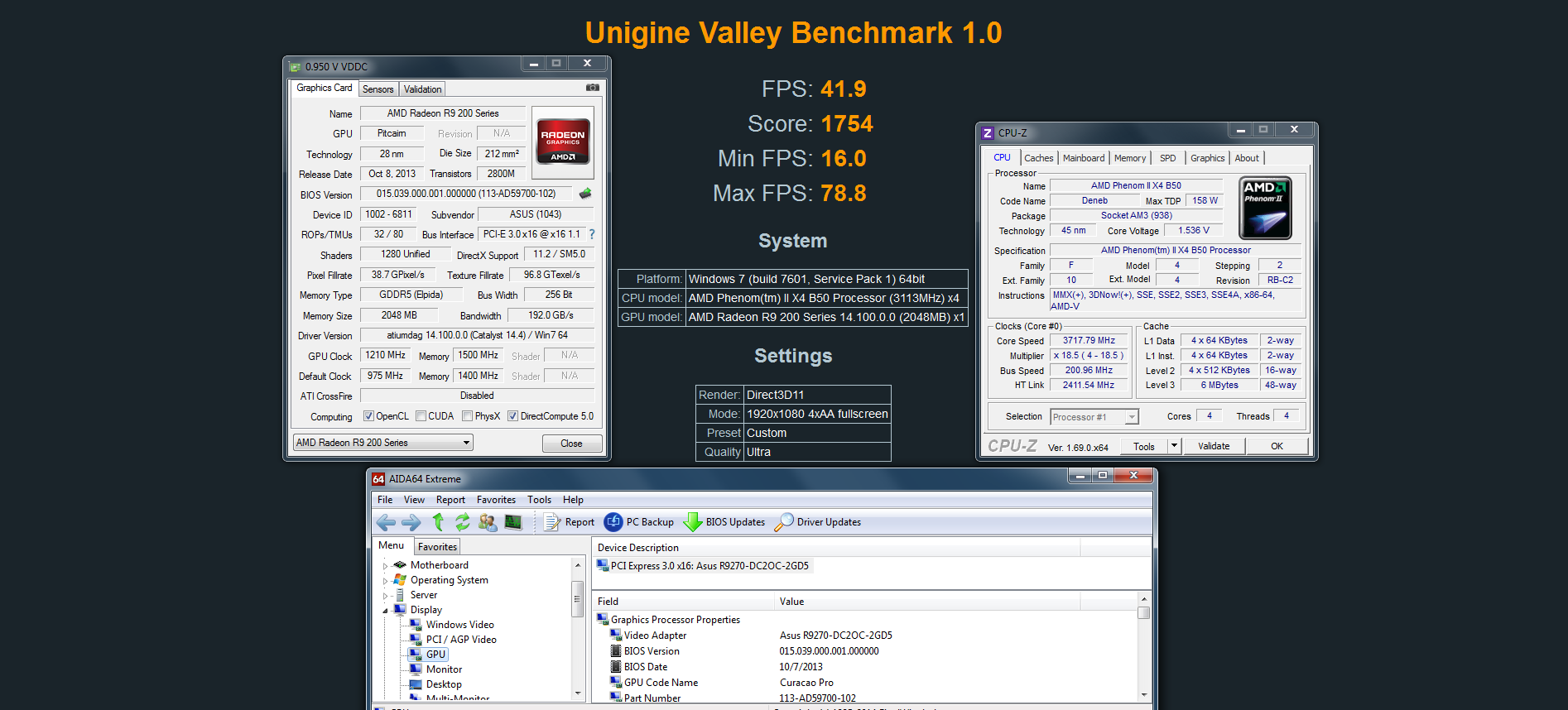Refresh the AIDA64 page with the green arrows icon

463,522
